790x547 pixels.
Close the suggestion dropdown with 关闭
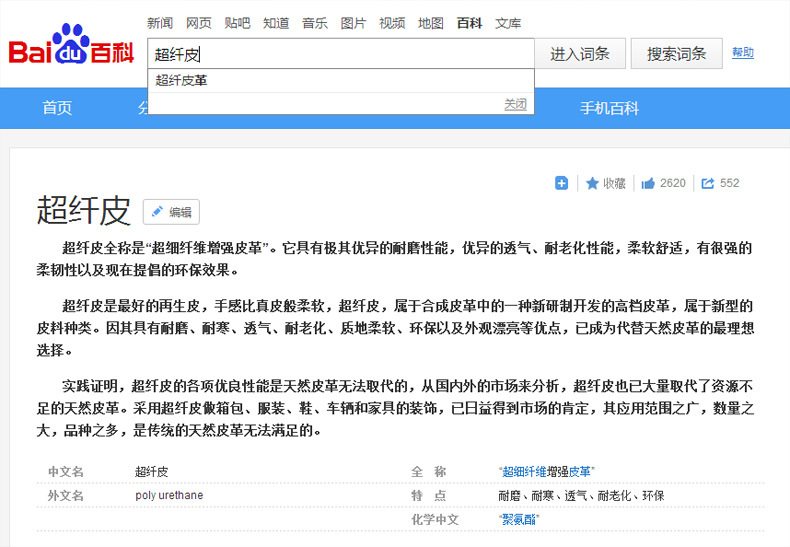click(515, 104)
